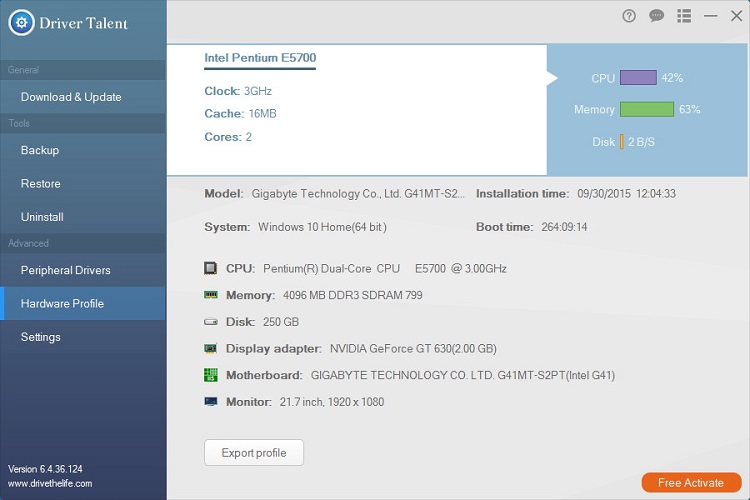Open www.drivethelife.com link
750x500 pixels.
click(50, 483)
